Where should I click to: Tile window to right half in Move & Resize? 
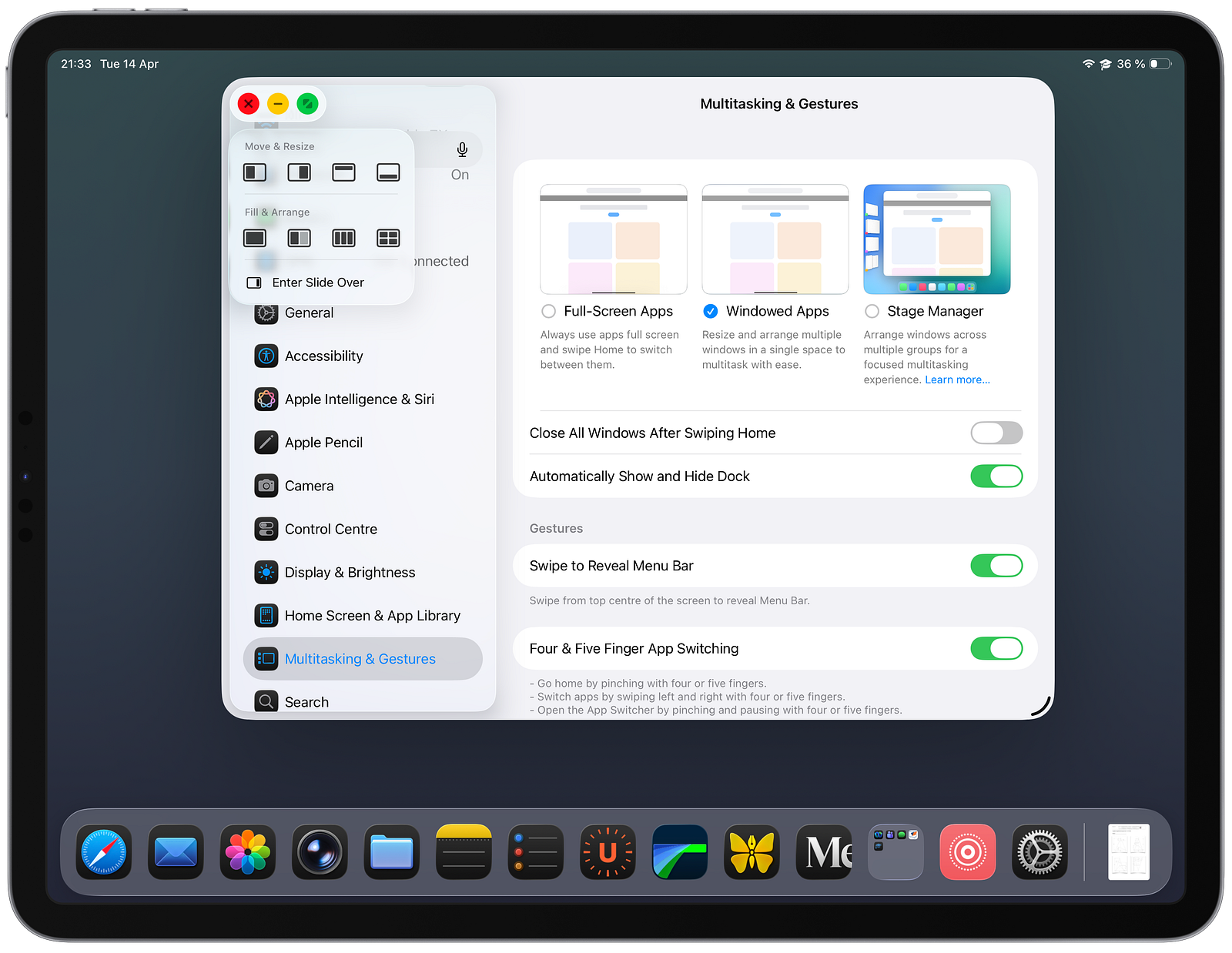[300, 172]
